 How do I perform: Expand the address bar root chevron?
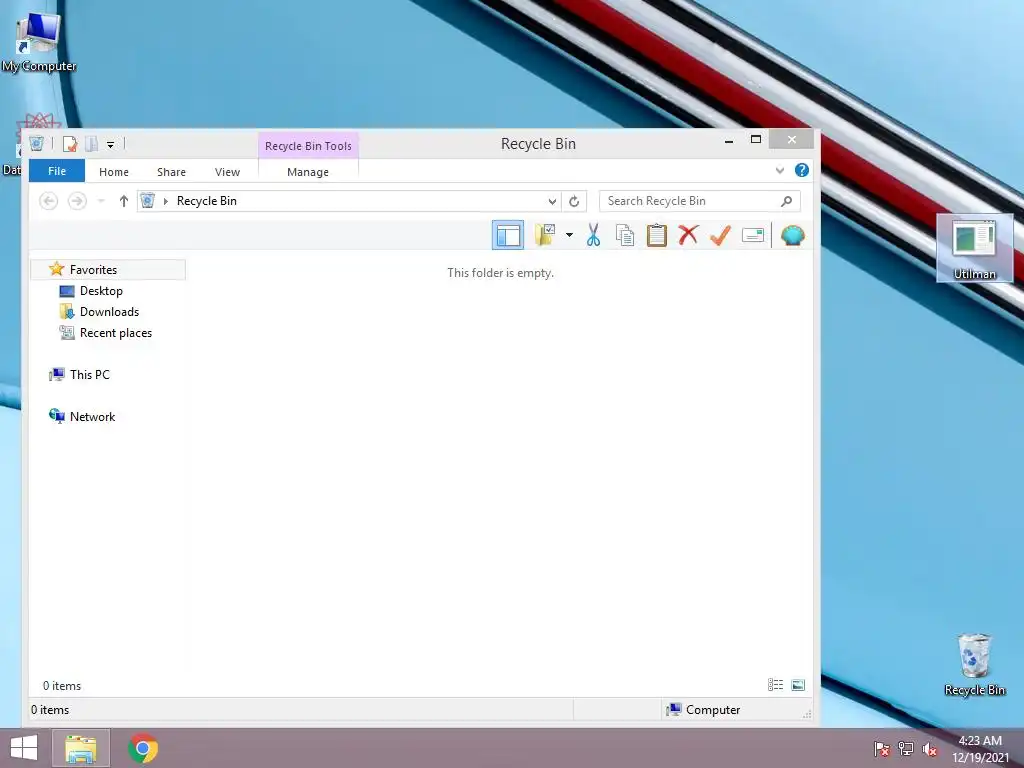(x=165, y=201)
